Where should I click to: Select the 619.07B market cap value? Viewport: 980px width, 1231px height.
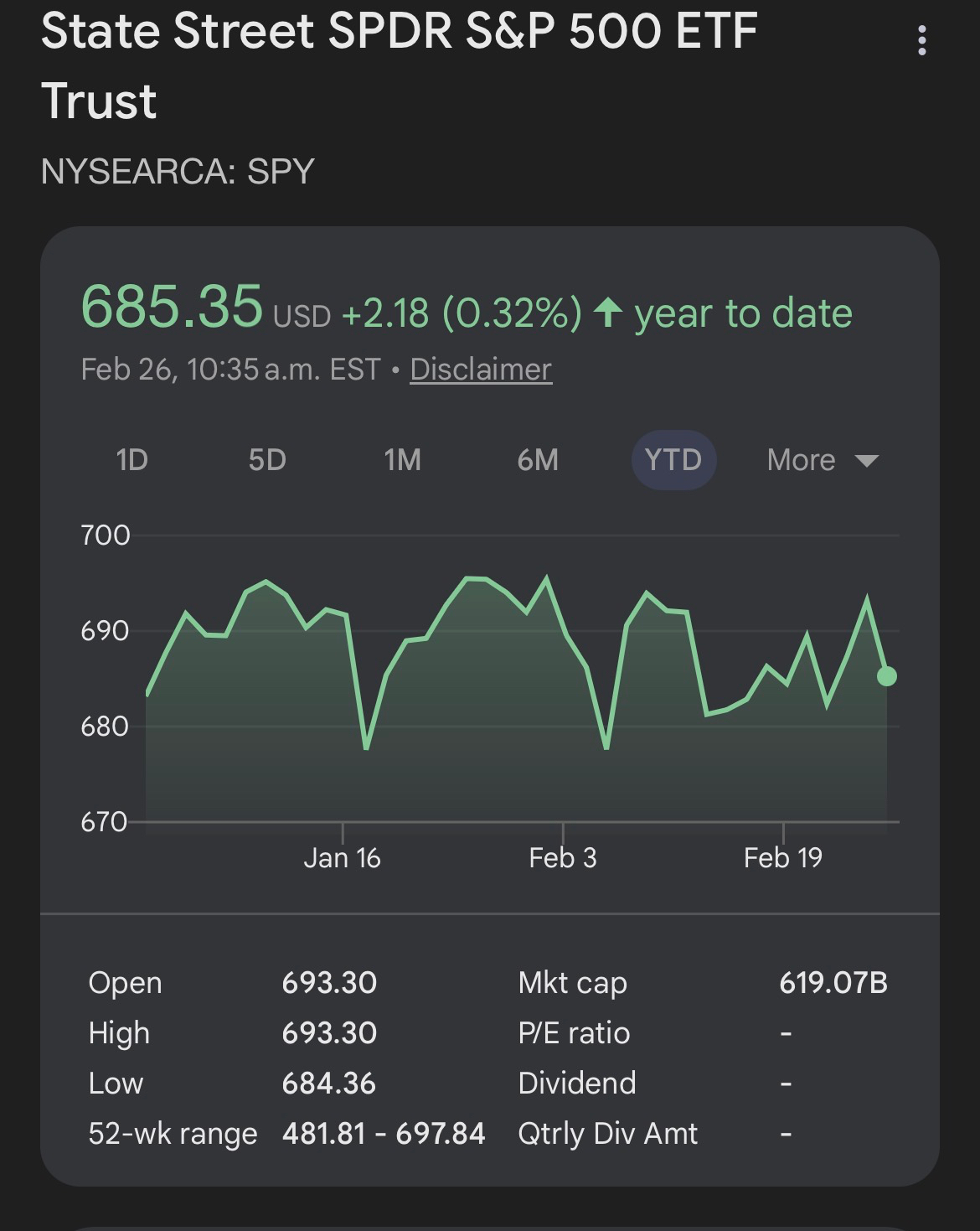[x=833, y=983]
